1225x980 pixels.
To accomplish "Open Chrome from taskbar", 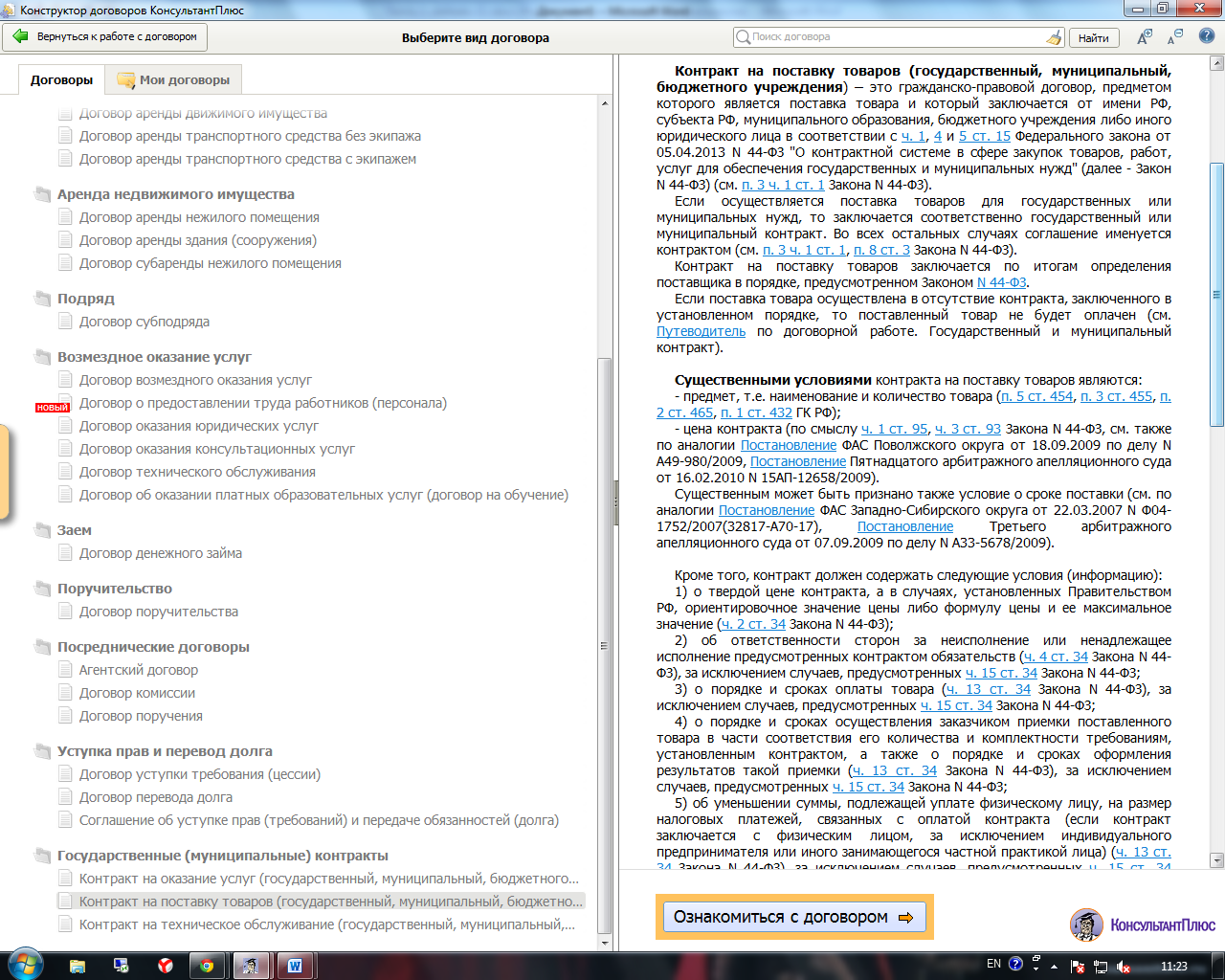I will (207, 966).
